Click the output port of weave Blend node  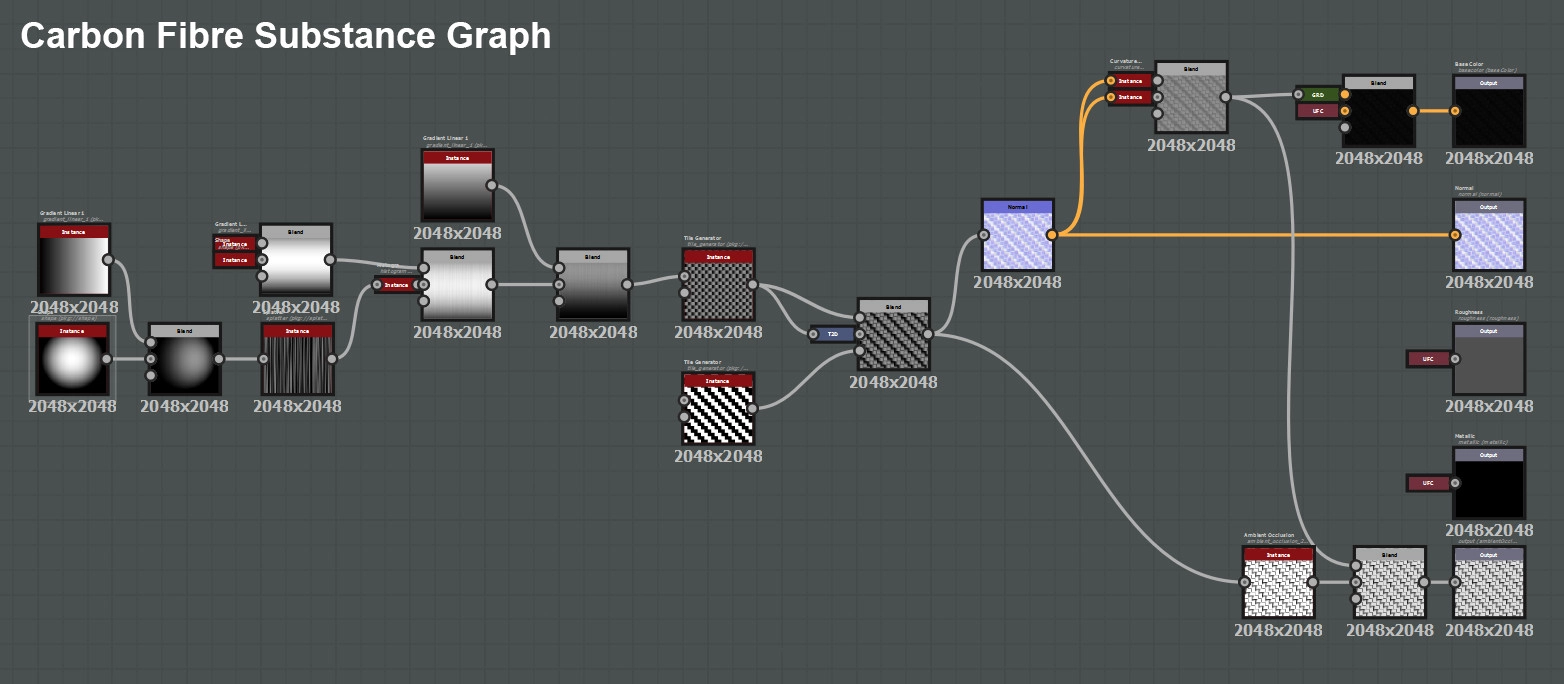point(928,334)
